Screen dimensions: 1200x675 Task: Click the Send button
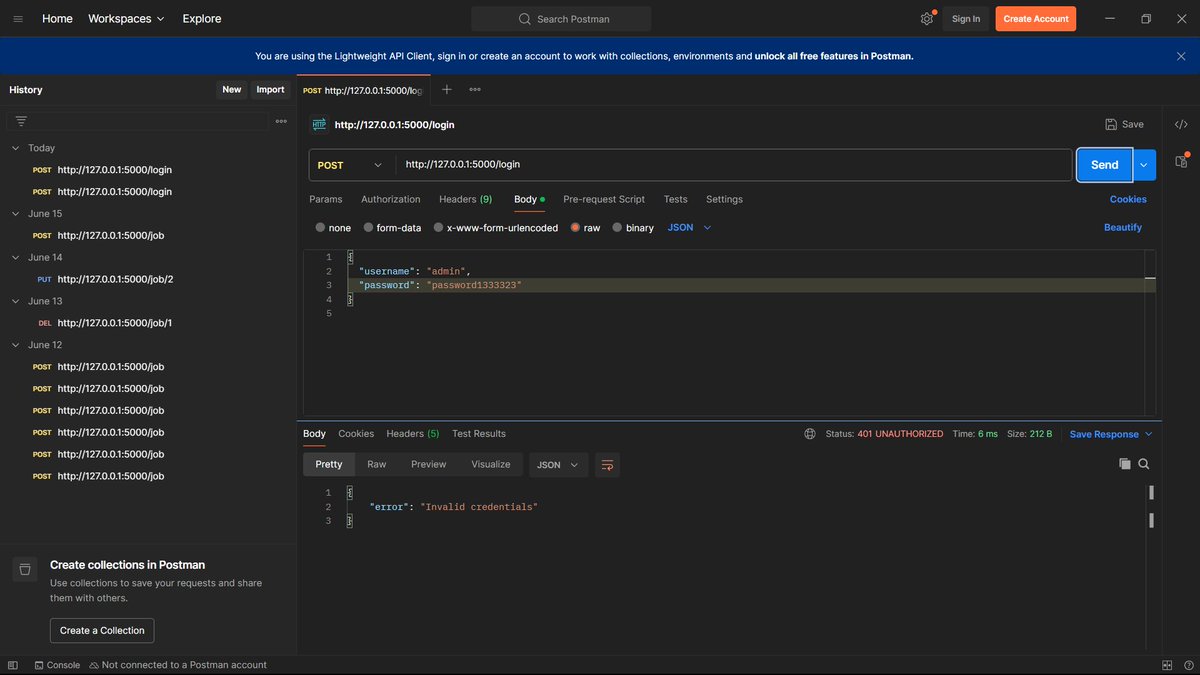[1104, 165]
